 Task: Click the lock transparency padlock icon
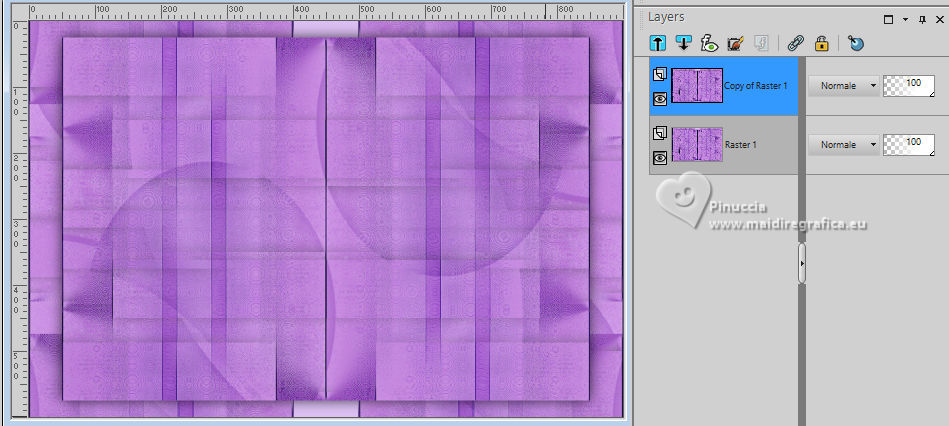pyautogui.click(x=821, y=43)
